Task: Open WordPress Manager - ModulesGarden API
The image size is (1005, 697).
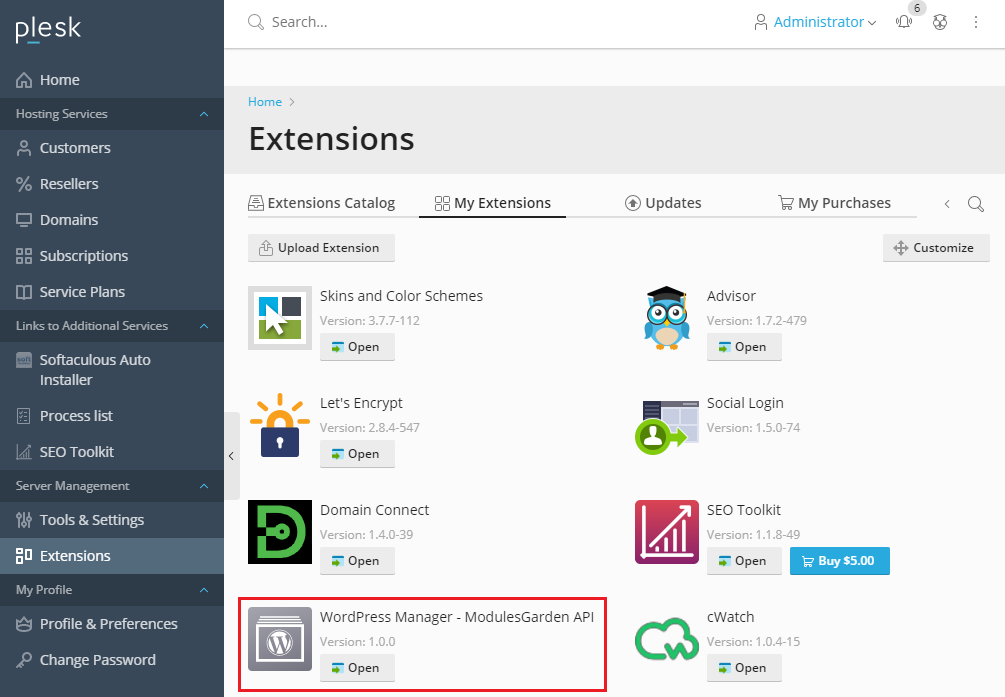Action: coord(357,668)
